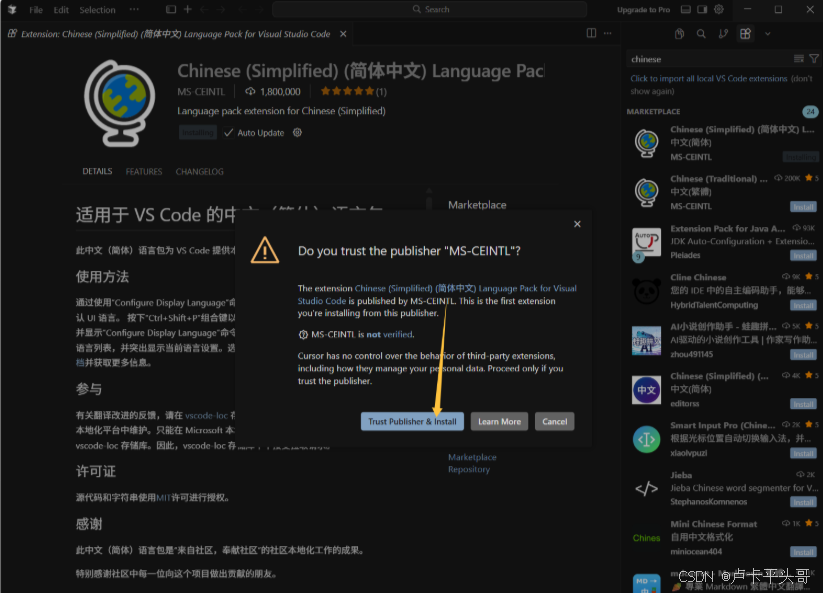Click the Cursor app logo icon

(x=12, y=9)
